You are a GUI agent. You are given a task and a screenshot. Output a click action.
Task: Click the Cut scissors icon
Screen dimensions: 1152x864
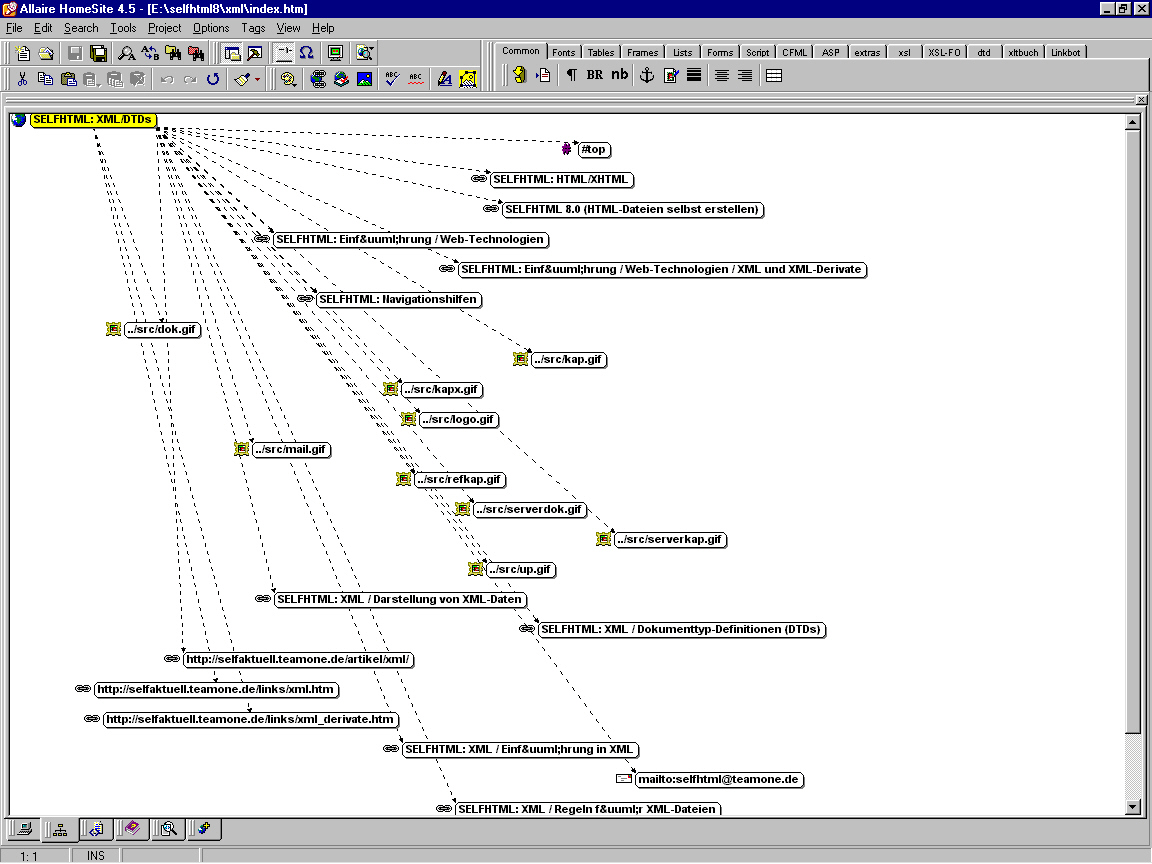click(x=22, y=79)
